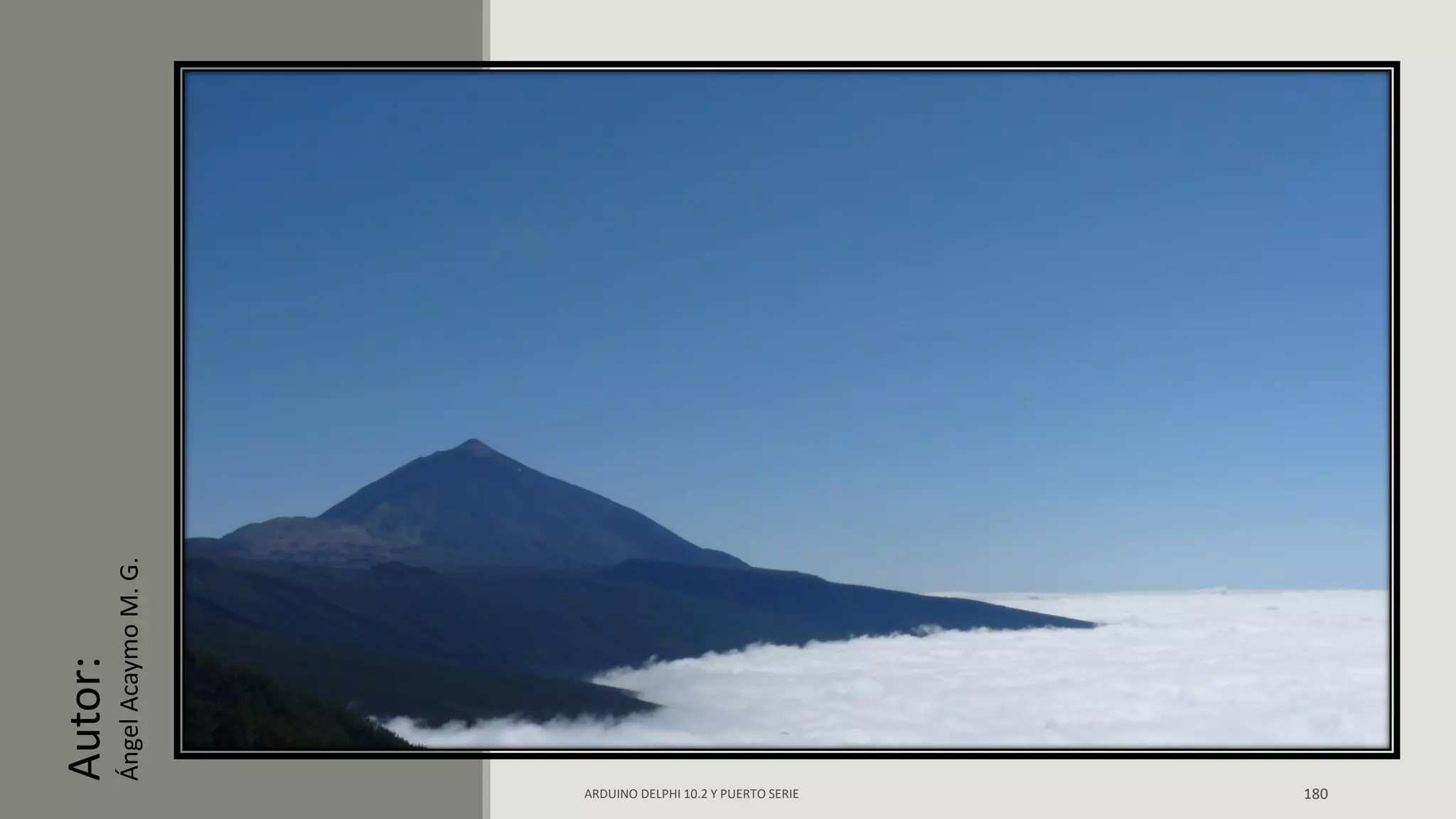Viewport: 1456px width, 819px height.
Task: Click the light gray area below photo right
Action: click(1066, 789)
